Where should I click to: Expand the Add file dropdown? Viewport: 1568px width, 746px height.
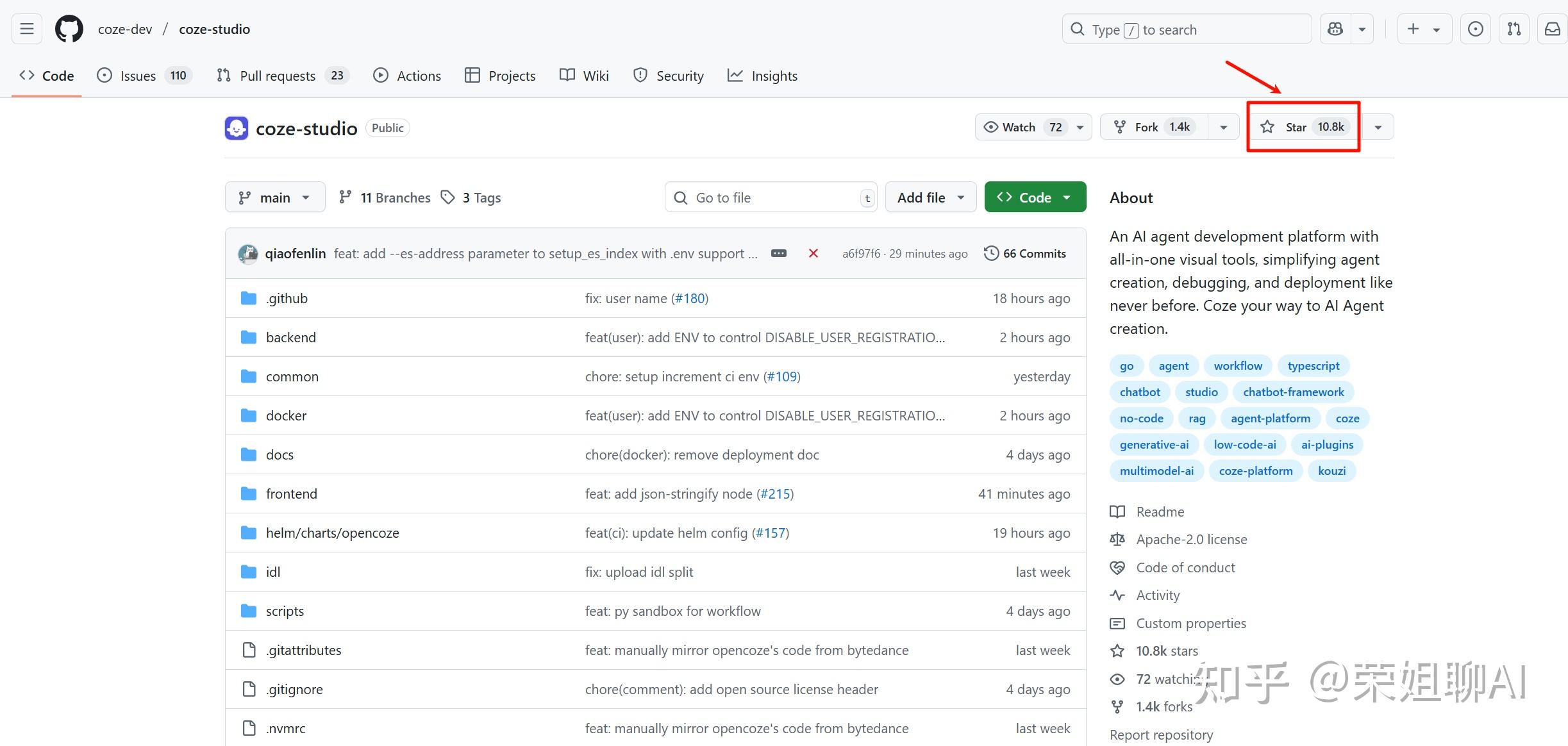930,197
